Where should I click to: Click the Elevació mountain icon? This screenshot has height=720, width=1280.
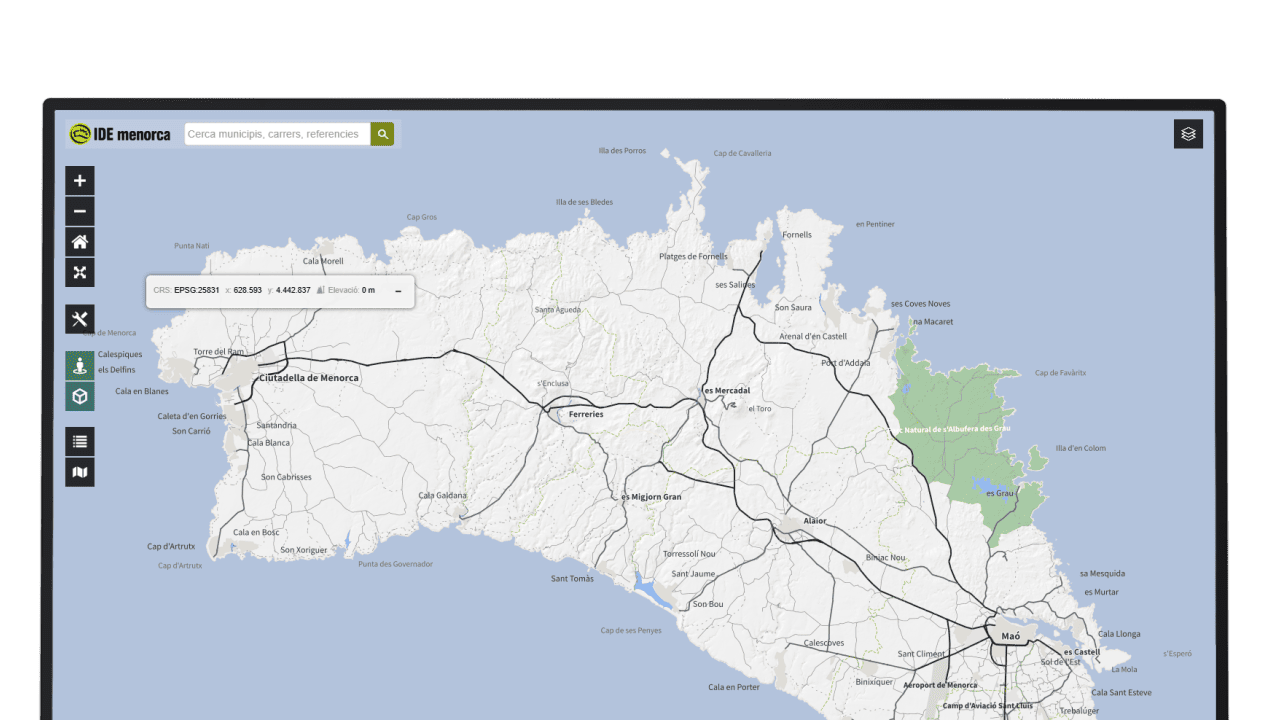[321, 290]
